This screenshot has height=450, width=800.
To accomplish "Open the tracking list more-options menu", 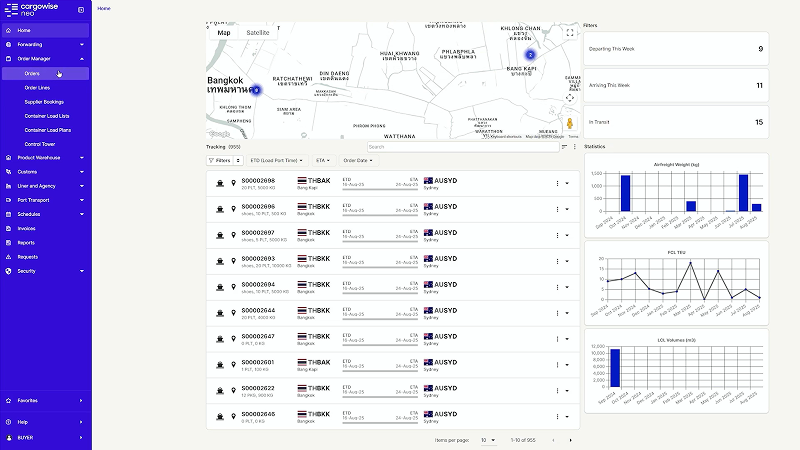I will [x=574, y=147].
